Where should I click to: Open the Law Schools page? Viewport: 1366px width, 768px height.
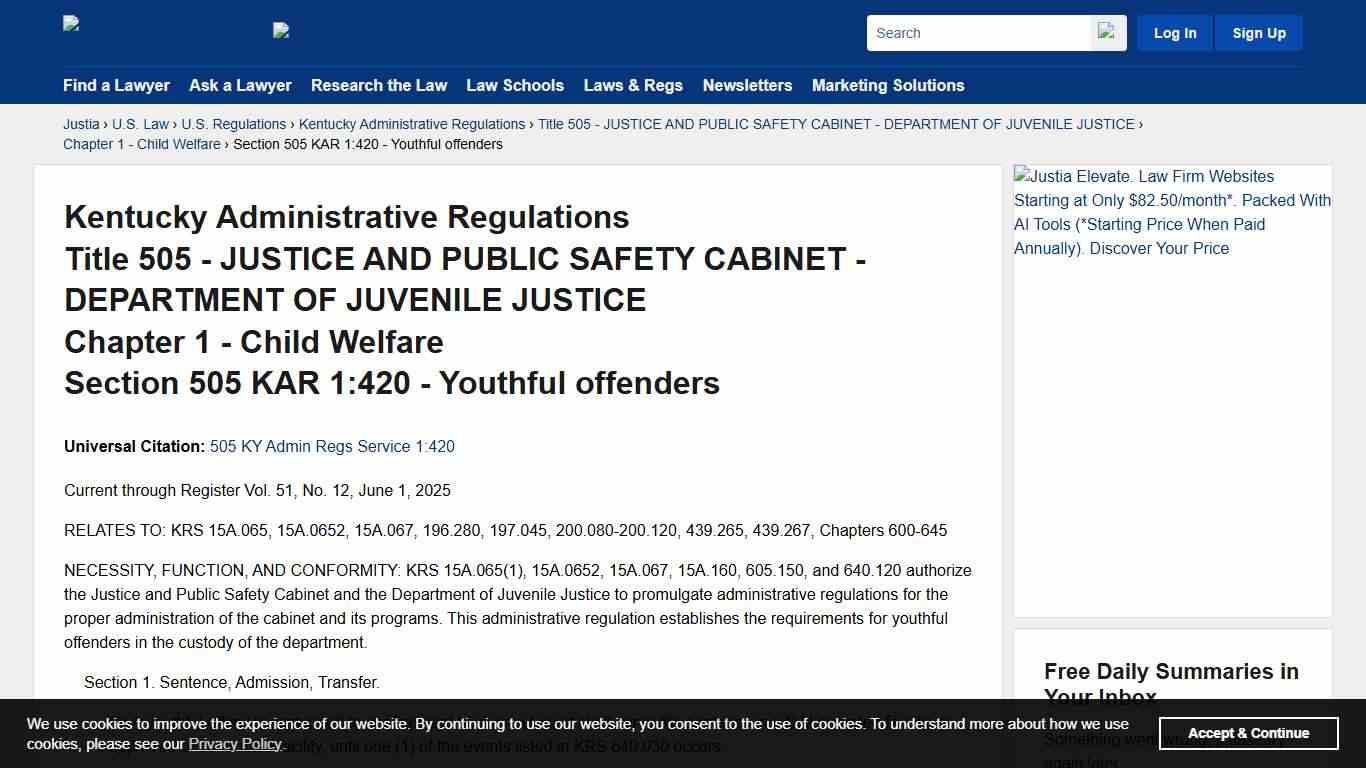pyautogui.click(x=515, y=86)
